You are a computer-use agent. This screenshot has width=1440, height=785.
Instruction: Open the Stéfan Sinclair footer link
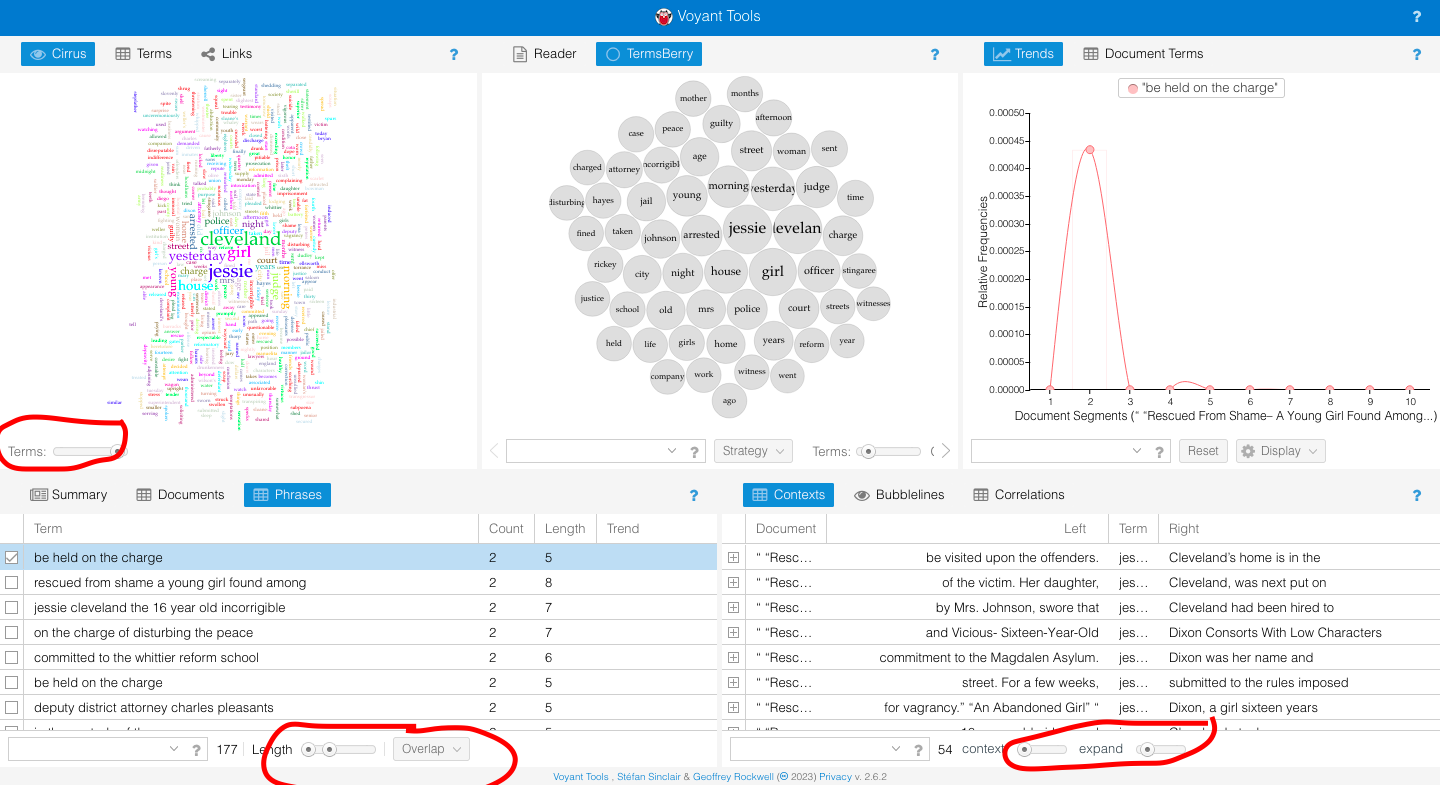(650, 776)
